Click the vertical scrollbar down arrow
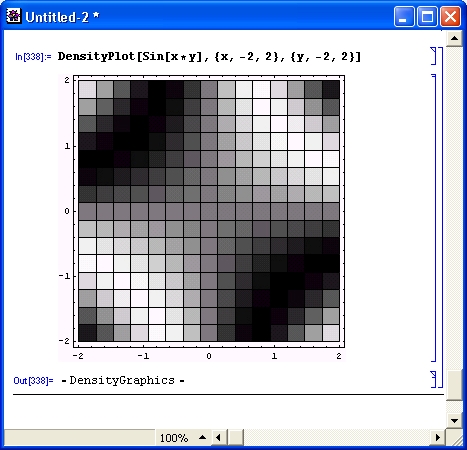The height and width of the screenshot is (450, 467). pos(454,421)
